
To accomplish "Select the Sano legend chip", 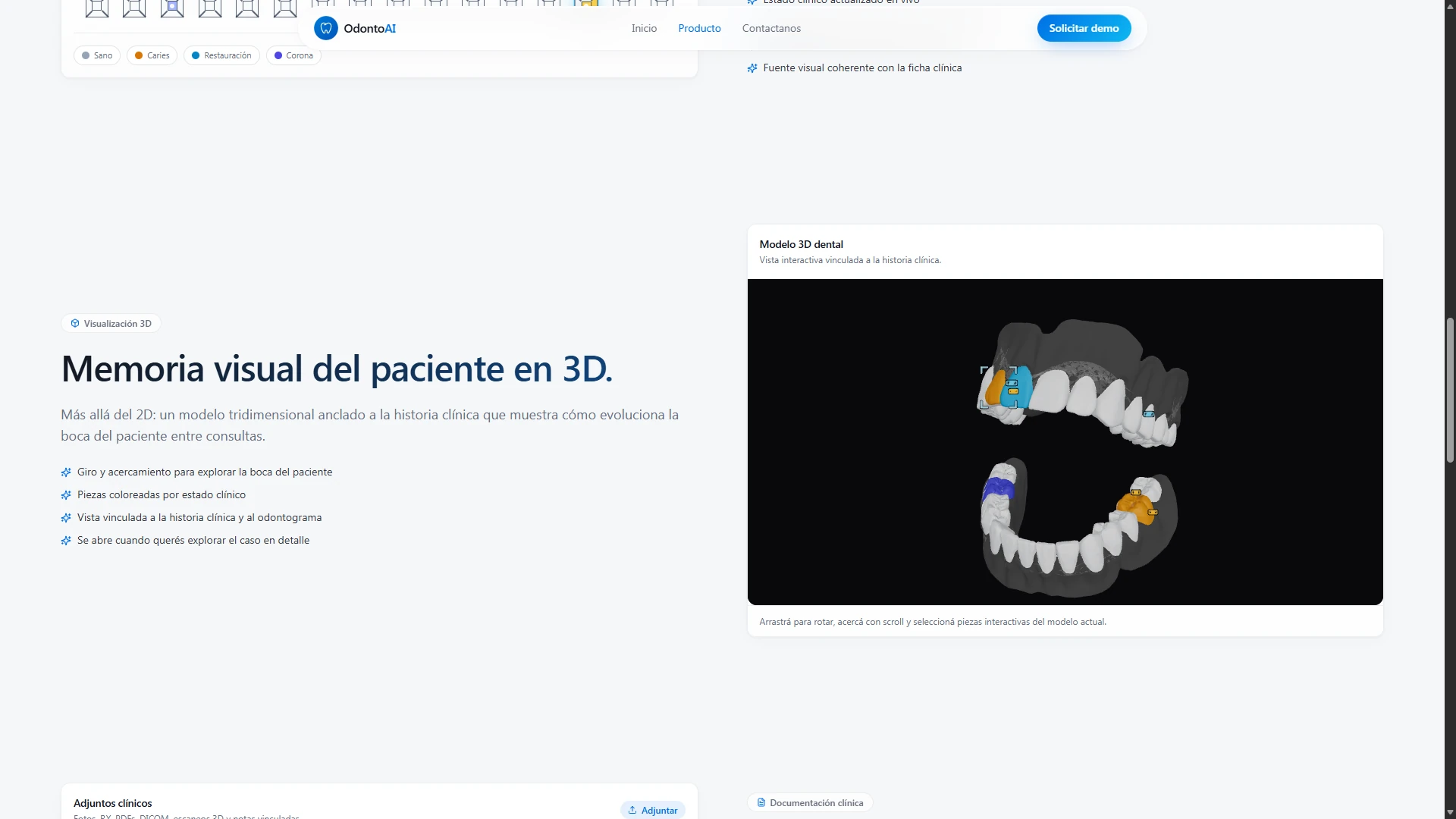I will [x=97, y=55].
